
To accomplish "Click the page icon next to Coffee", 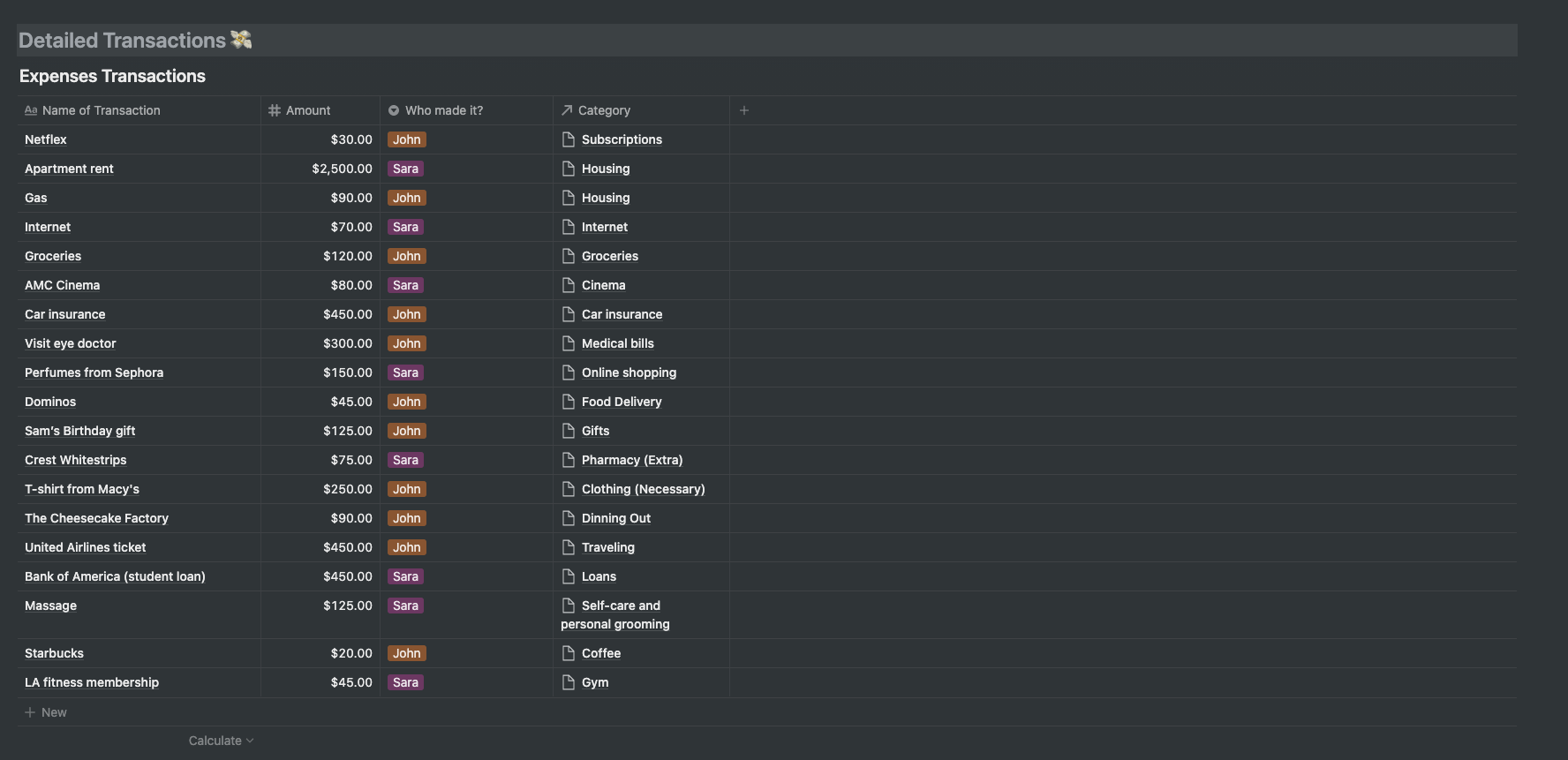I will pos(569,653).
